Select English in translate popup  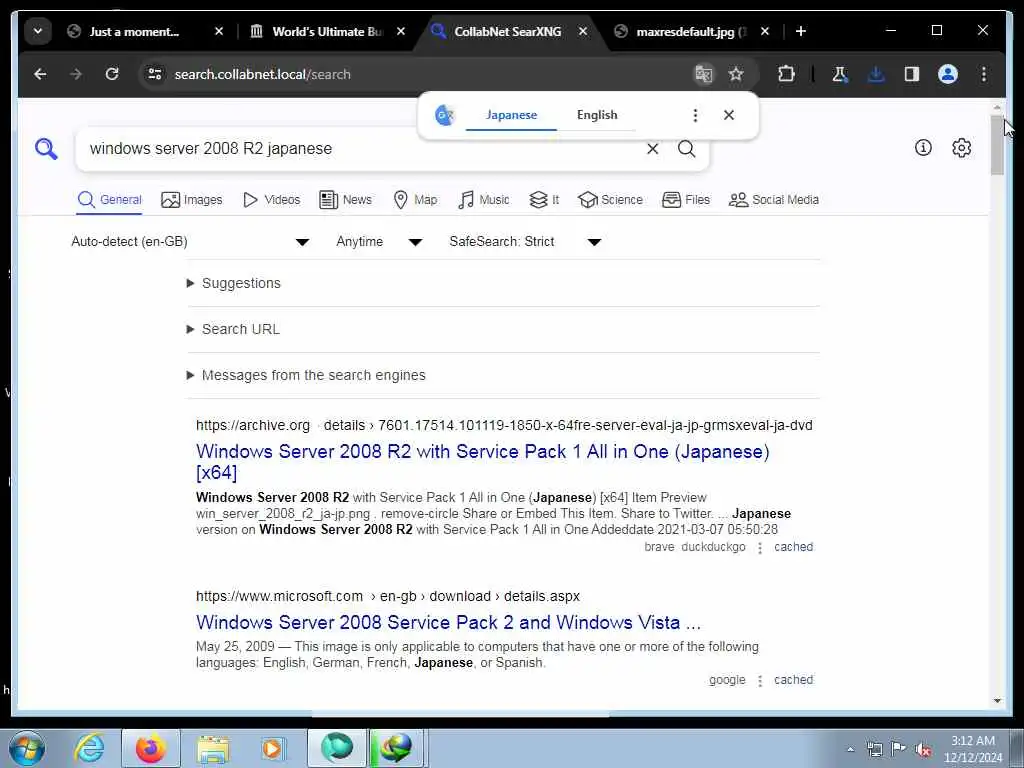click(x=597, y=115)
